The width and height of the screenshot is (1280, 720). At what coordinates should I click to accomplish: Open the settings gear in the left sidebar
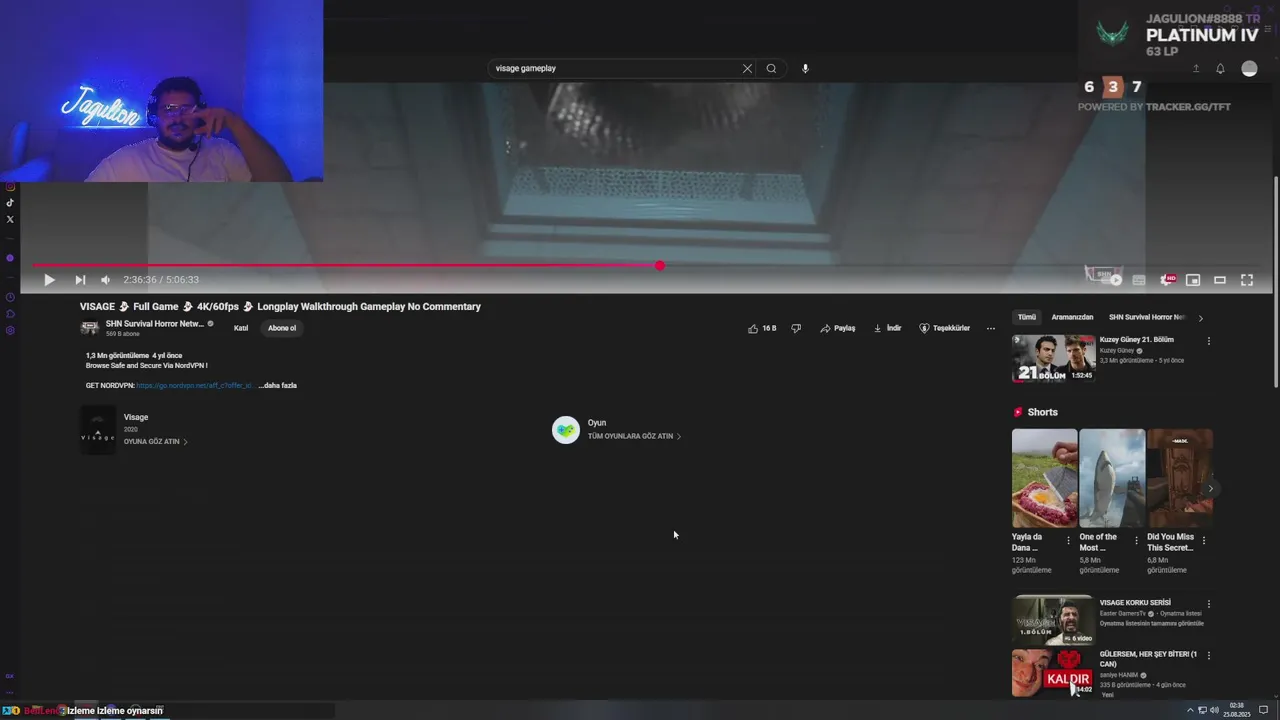(10, 330)
